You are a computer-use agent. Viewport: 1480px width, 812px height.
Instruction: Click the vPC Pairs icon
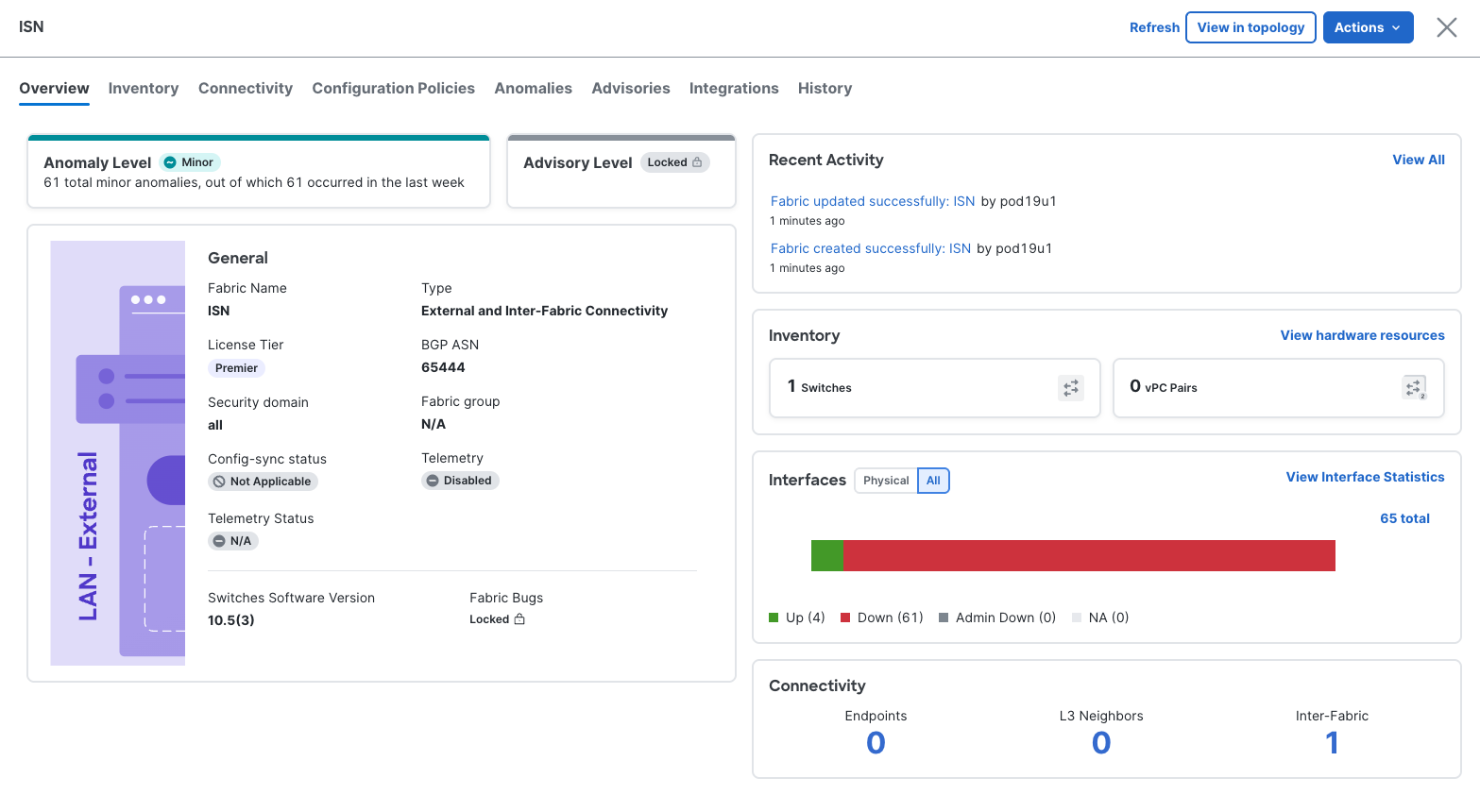click(x=1414, y=388)
